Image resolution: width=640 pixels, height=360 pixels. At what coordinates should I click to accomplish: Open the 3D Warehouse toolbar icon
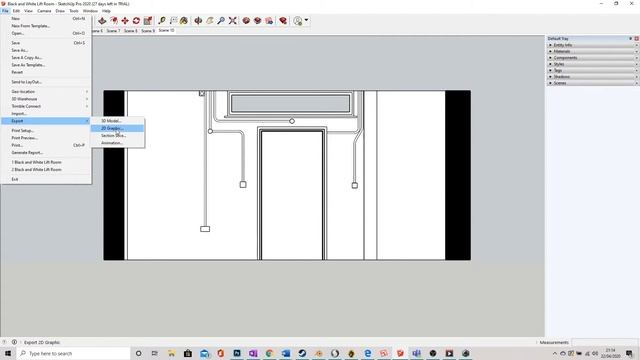coord(246,20)
